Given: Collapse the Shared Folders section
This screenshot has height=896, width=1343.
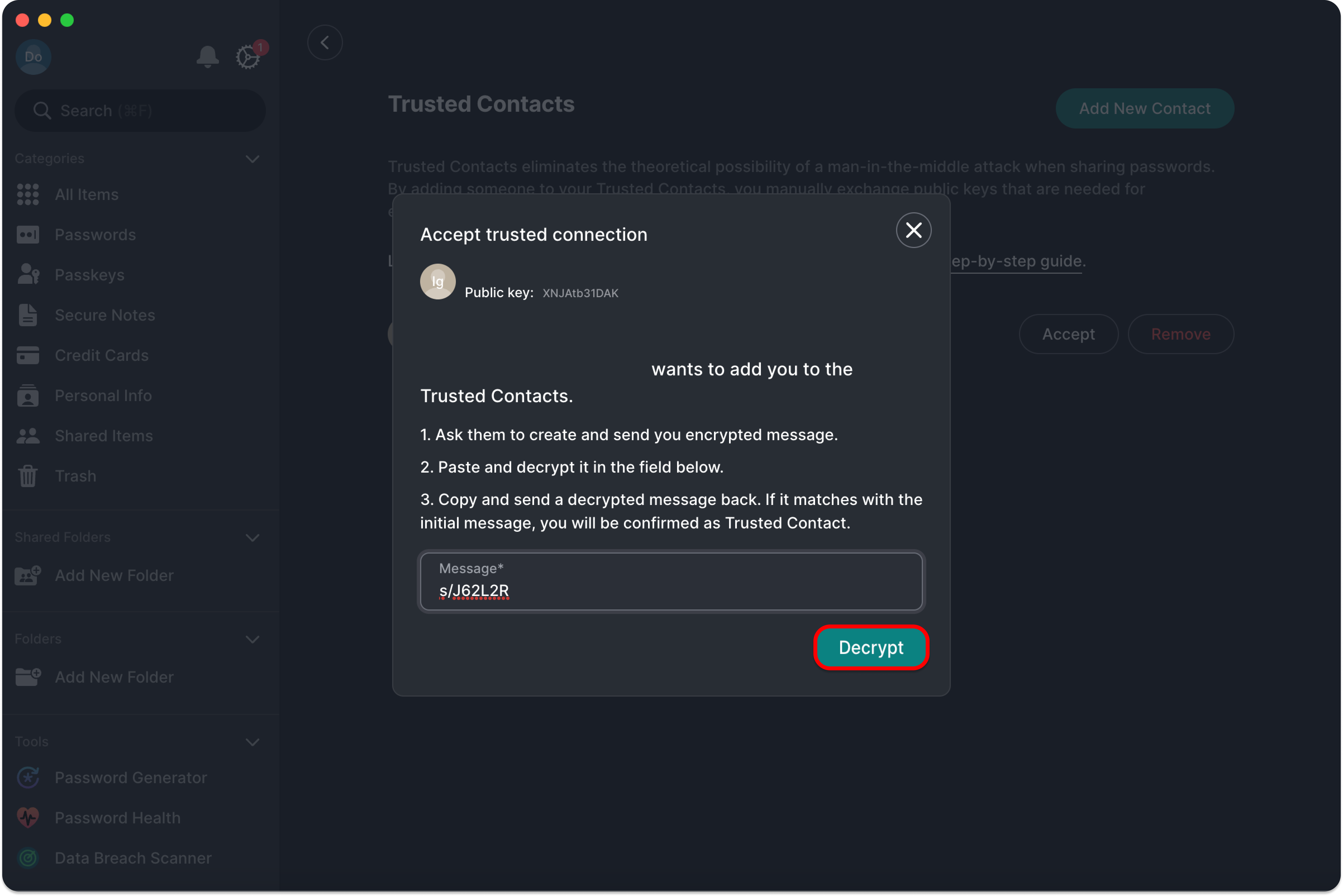Looking at the screenshot, I should tap(253, 538).
